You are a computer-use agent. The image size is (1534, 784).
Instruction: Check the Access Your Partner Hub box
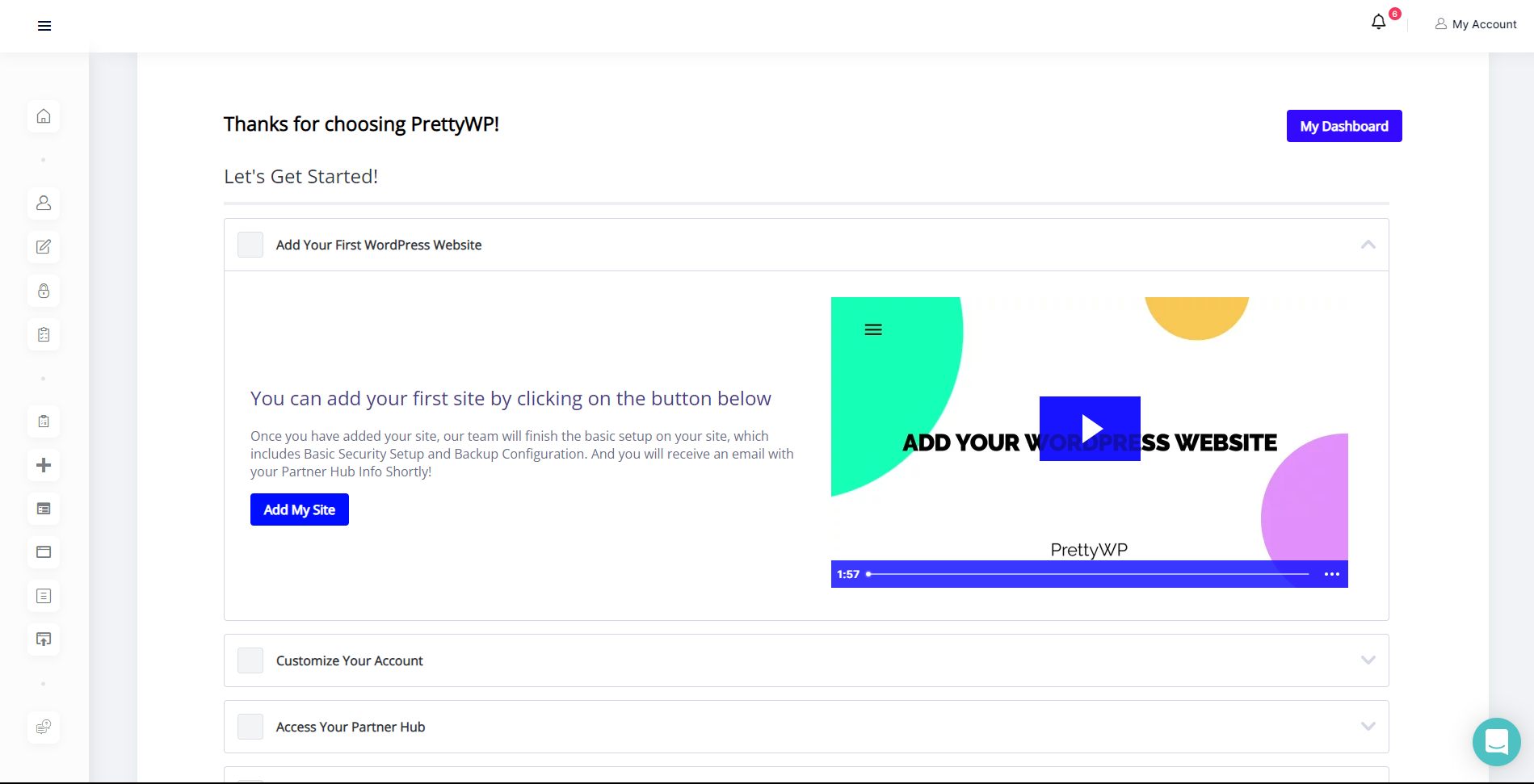(250, 727)
